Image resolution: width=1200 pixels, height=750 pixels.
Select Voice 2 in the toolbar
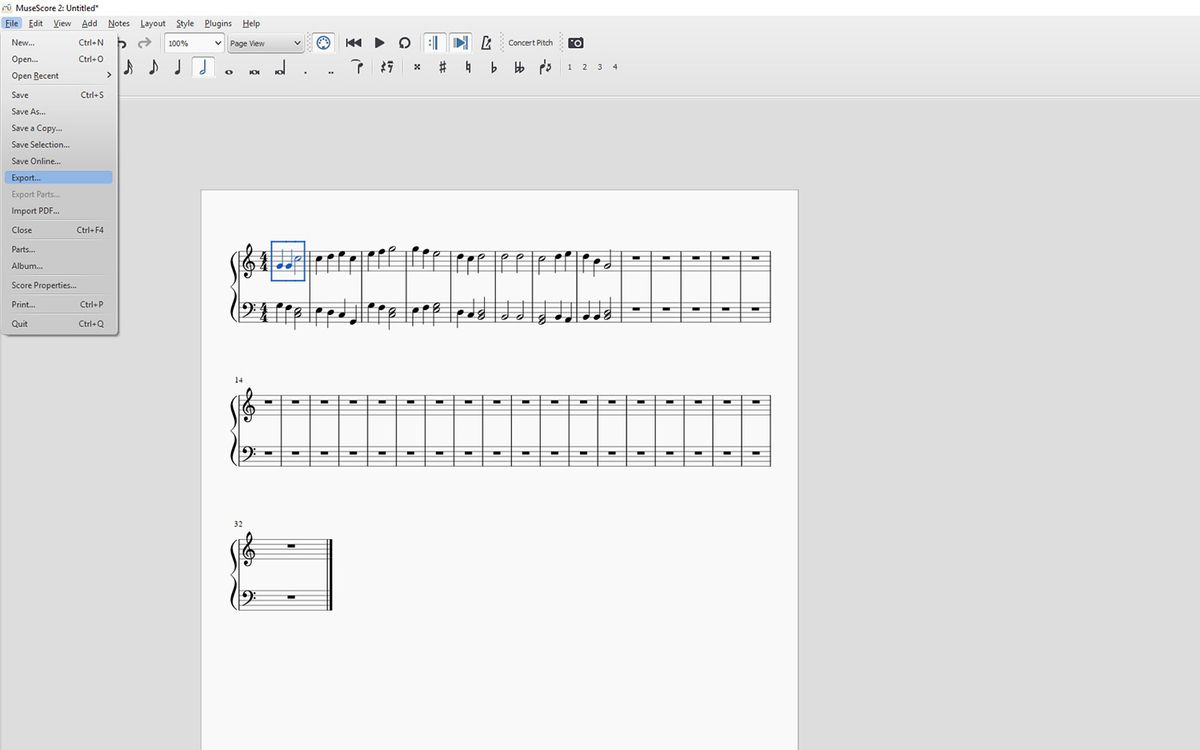tap(584, 67)
